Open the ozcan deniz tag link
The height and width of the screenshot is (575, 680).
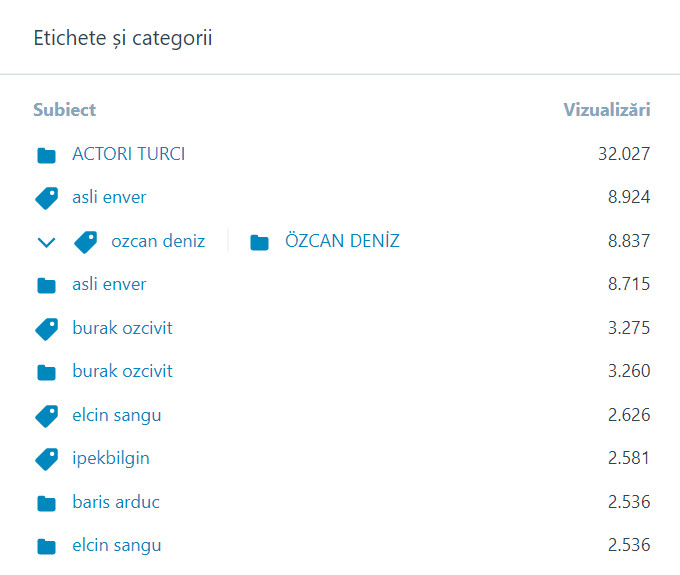pyautogui.click(x=158, y=241)
